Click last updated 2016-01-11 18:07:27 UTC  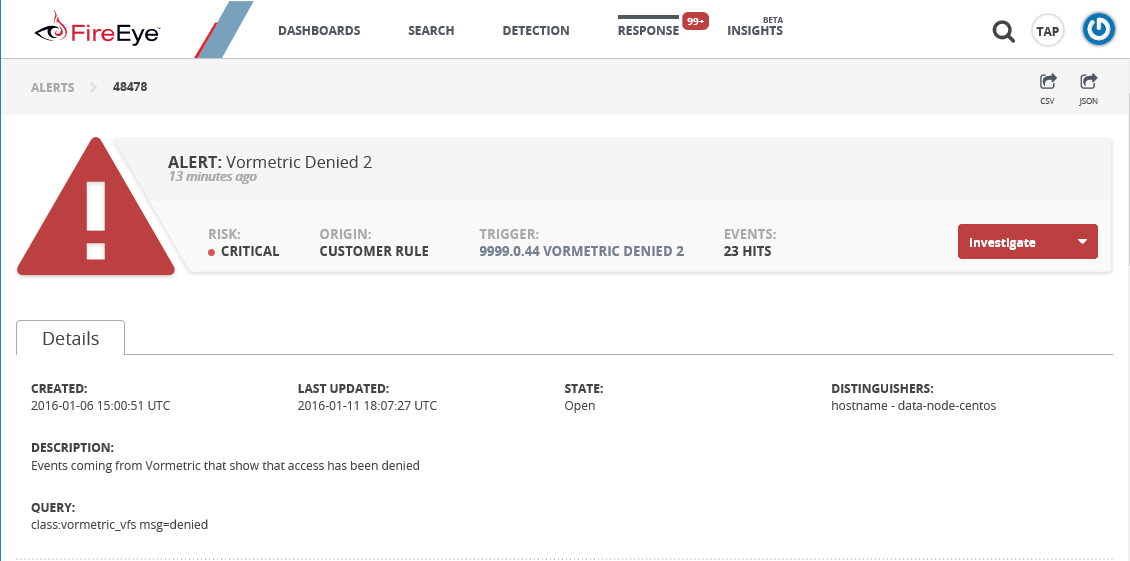point(368,405)
